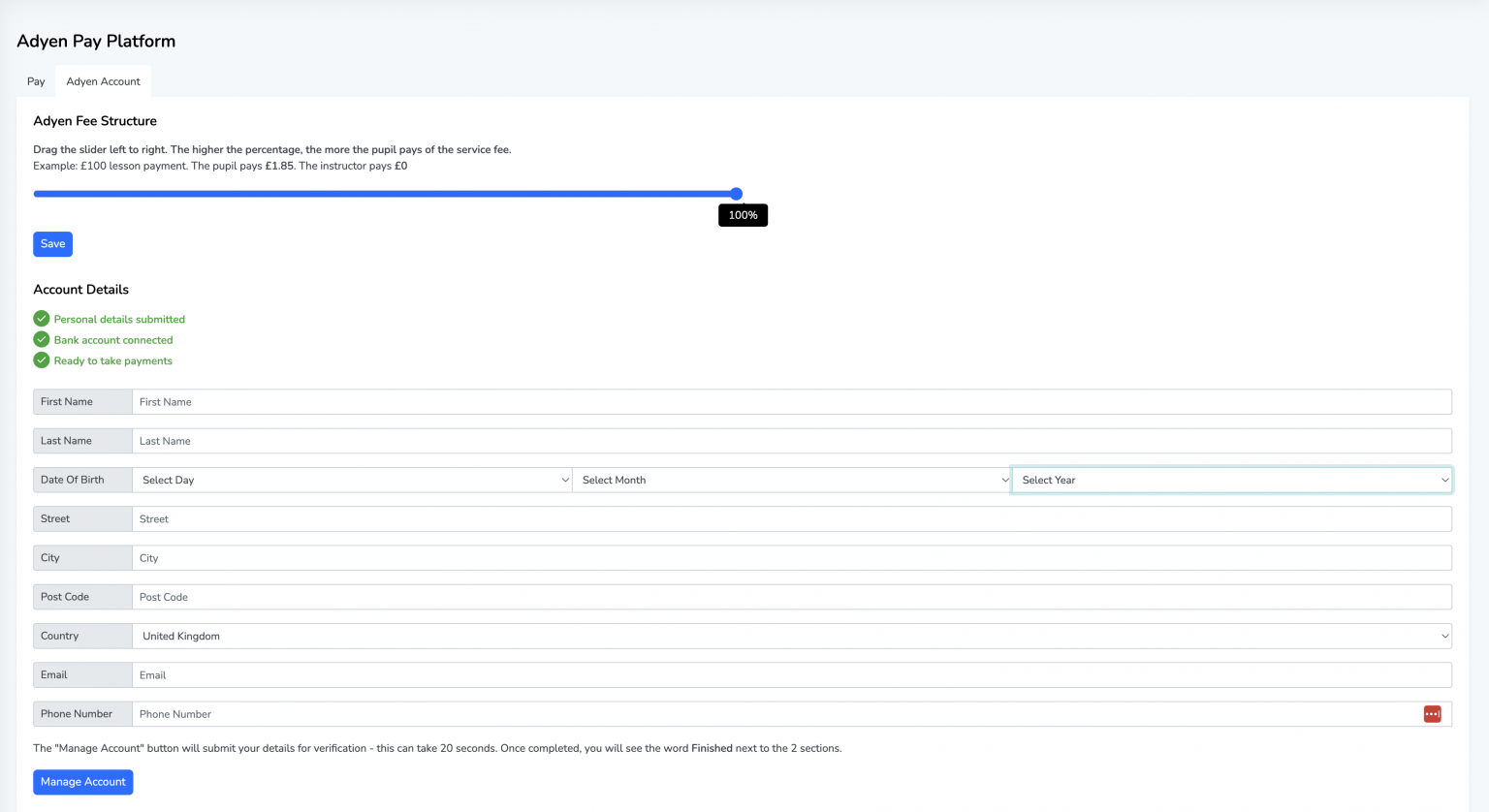The height and width of the screenshot is (812, 1489).
Task: Open the password manager icon in Phone Number field
Action: pos(1432,713)
